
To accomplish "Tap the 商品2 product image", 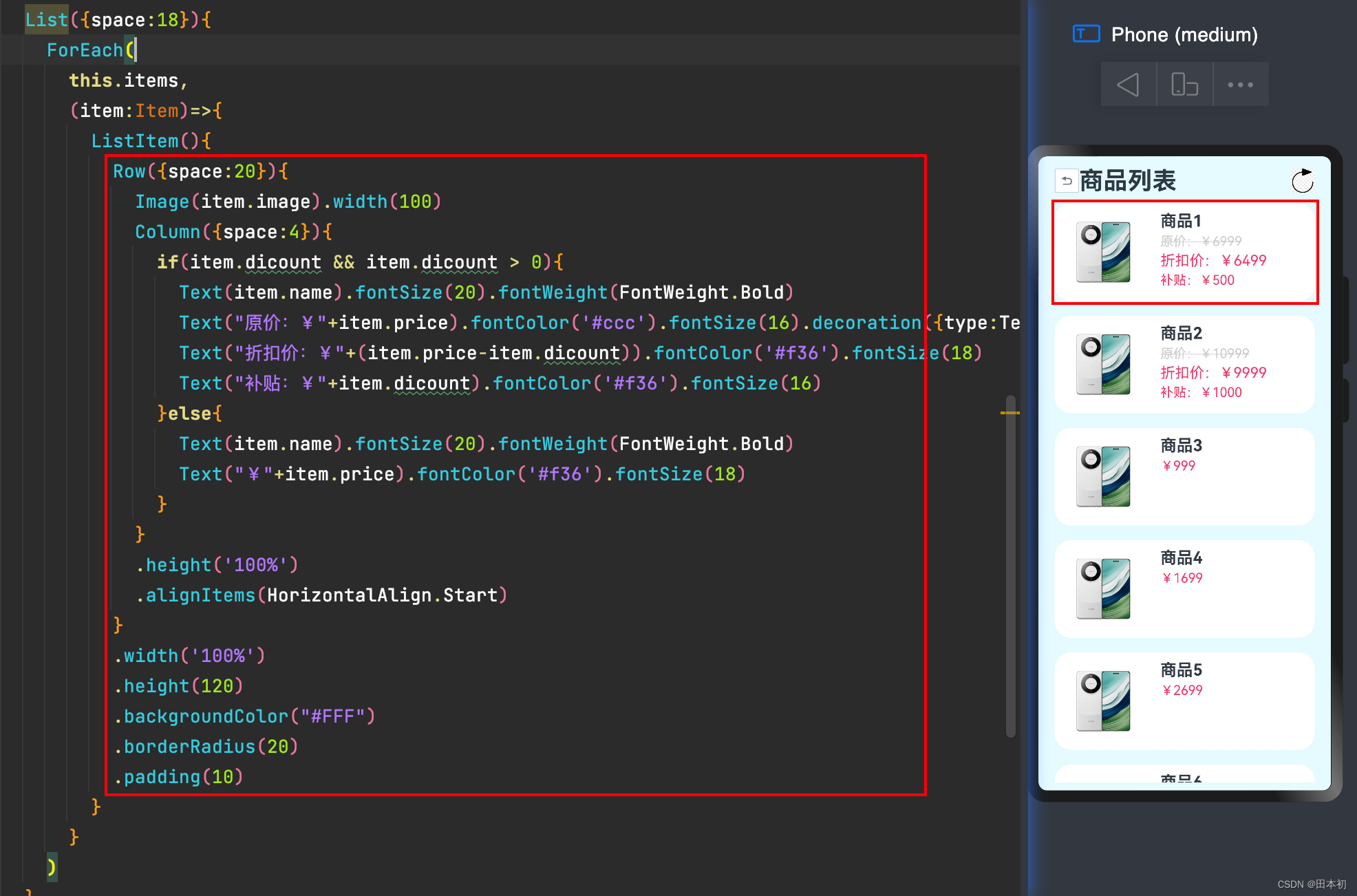I will click(x=1103, y=364).
